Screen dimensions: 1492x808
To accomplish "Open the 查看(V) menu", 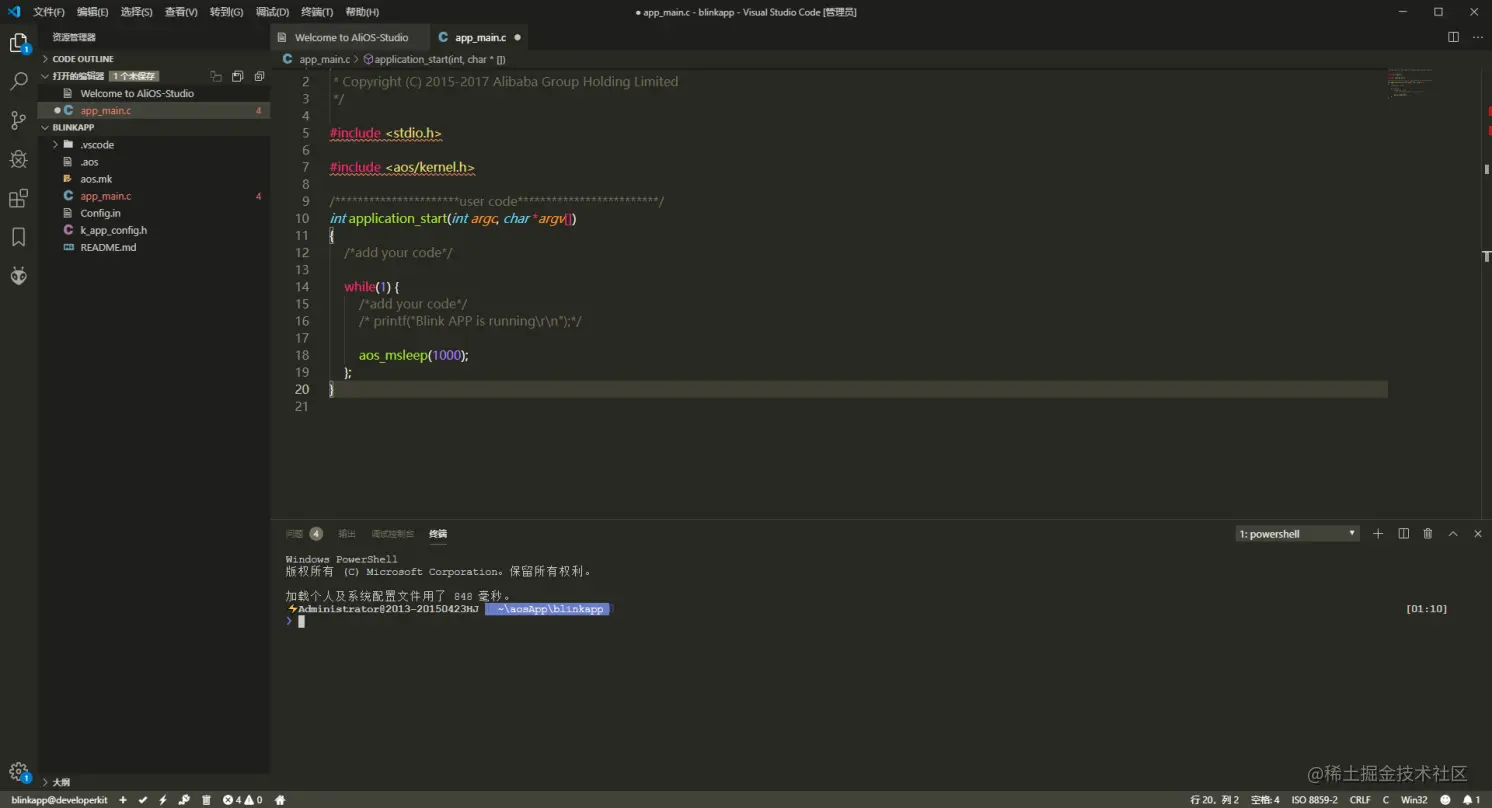I will click(x=181, y=12).
